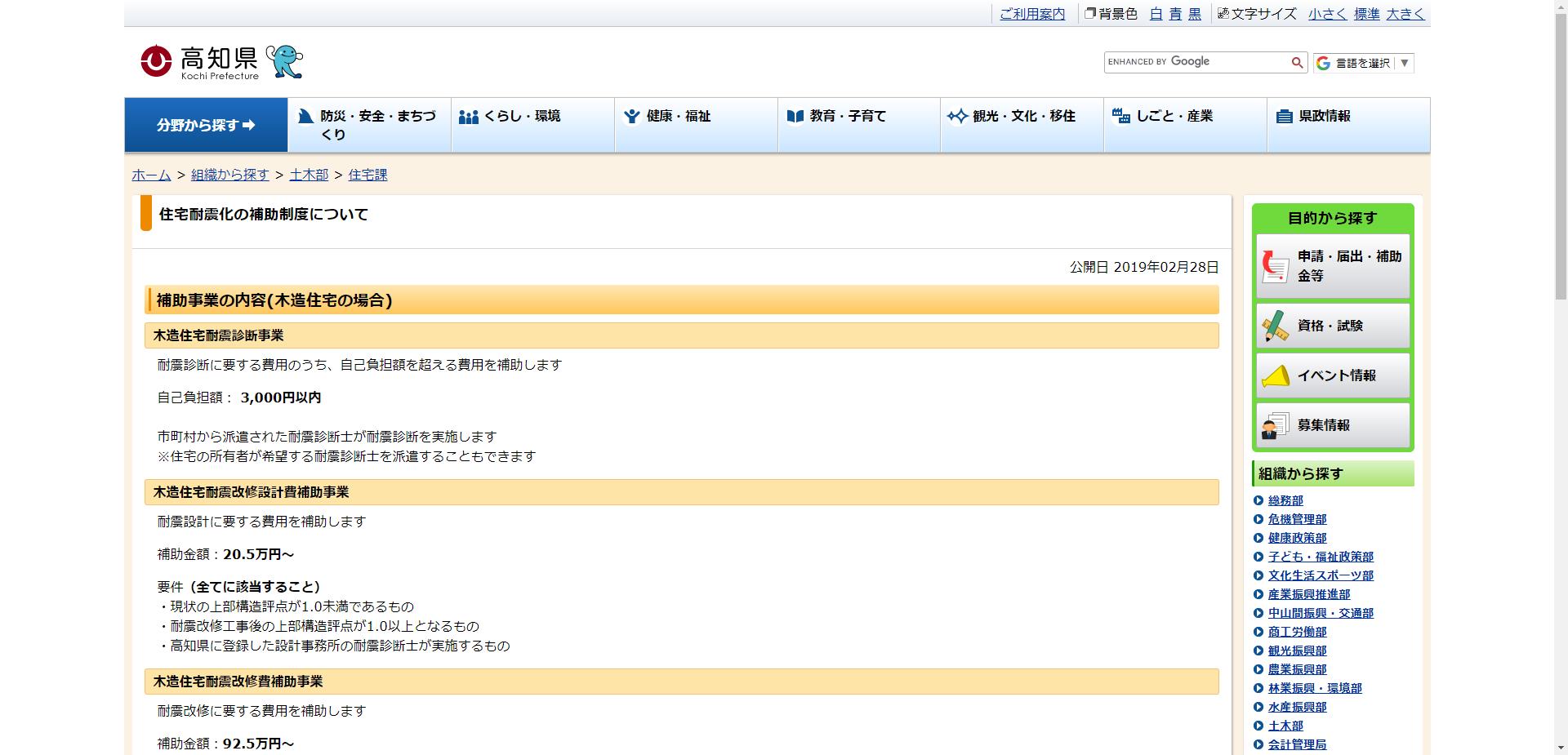
Task: Switch background color to 白
Action: pyautogui.click(x=1156, y=14)
